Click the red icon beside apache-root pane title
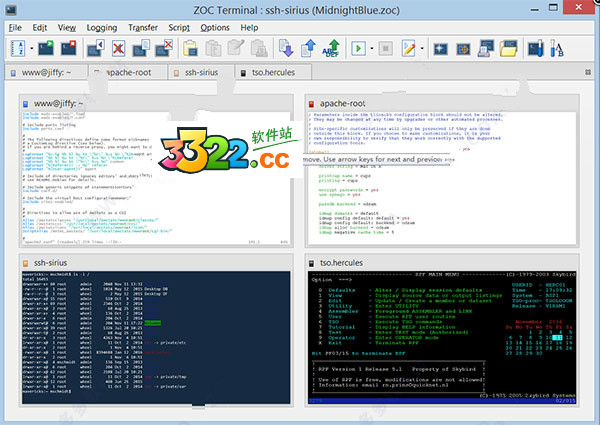Viewport: 600px width, 425px height. [311, 104]
